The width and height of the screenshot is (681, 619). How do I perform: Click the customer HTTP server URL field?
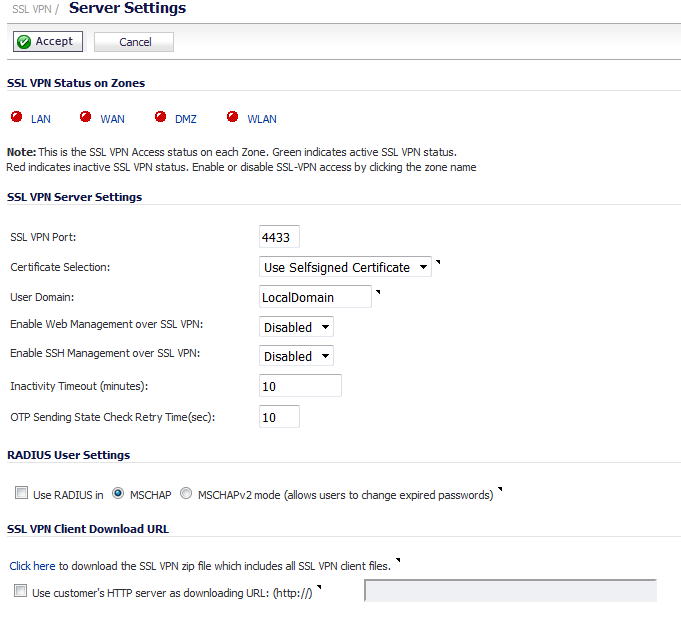click(x=510, y=591)
